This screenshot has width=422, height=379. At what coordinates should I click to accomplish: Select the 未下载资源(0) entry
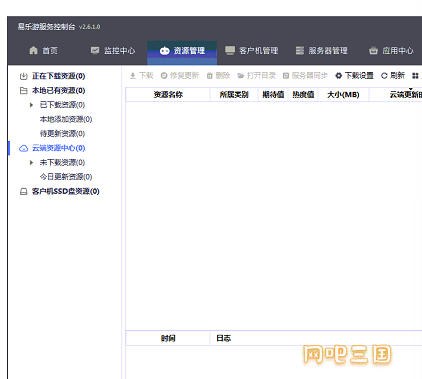tap(62, 163)
